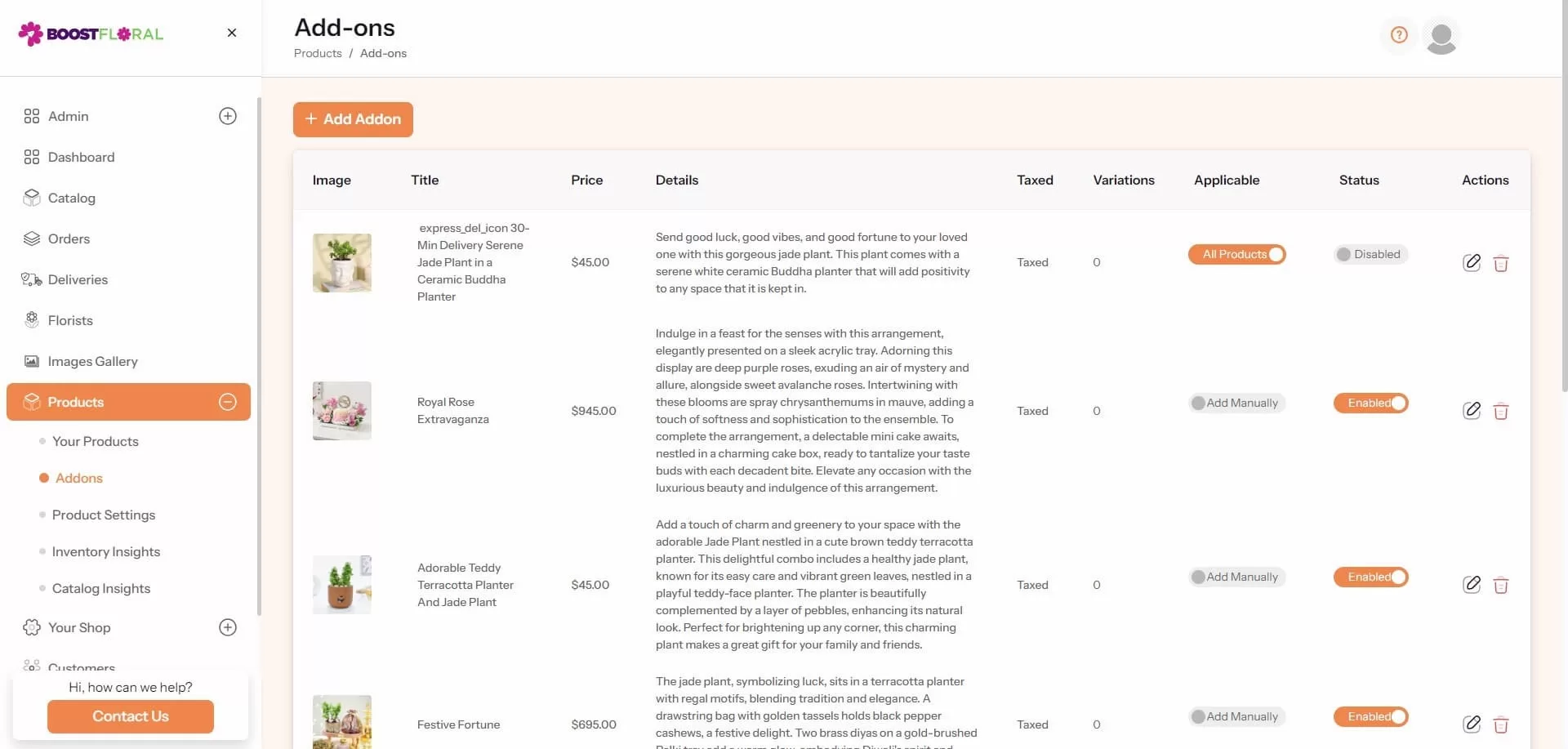This screenshot has width=1568, height=749.
Task: Click the Catalog box icon
Action: point(32,198)
